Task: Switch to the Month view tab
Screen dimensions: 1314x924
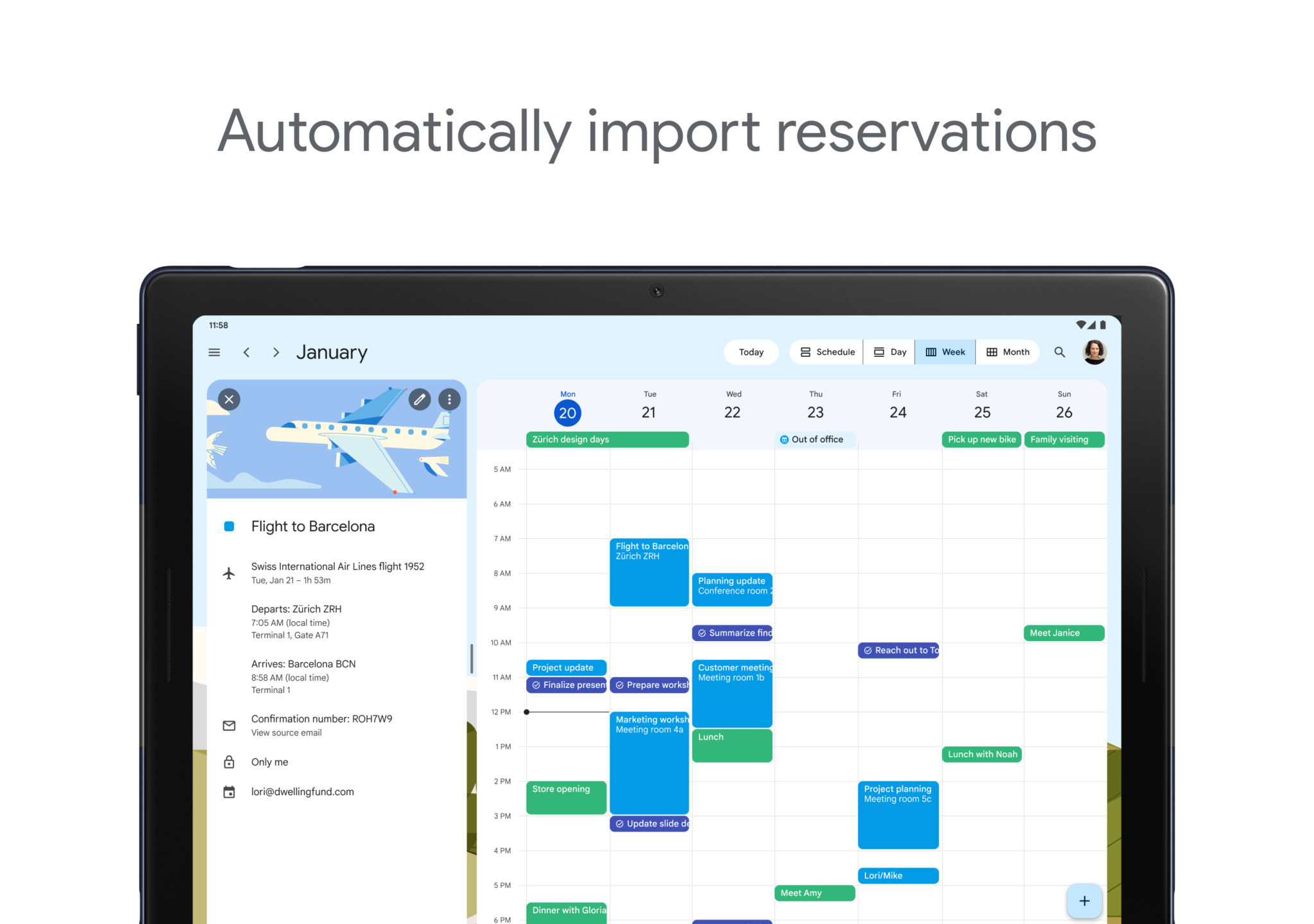Action: pos(1007,352)
